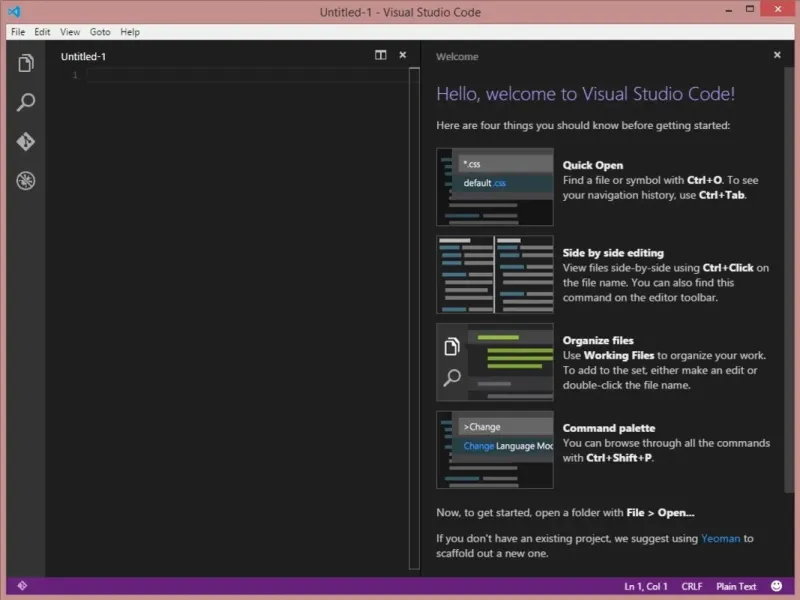Screen dimensions: 800x600
Task: Click the editor overview ruler scrollbar
Action: 414,318
